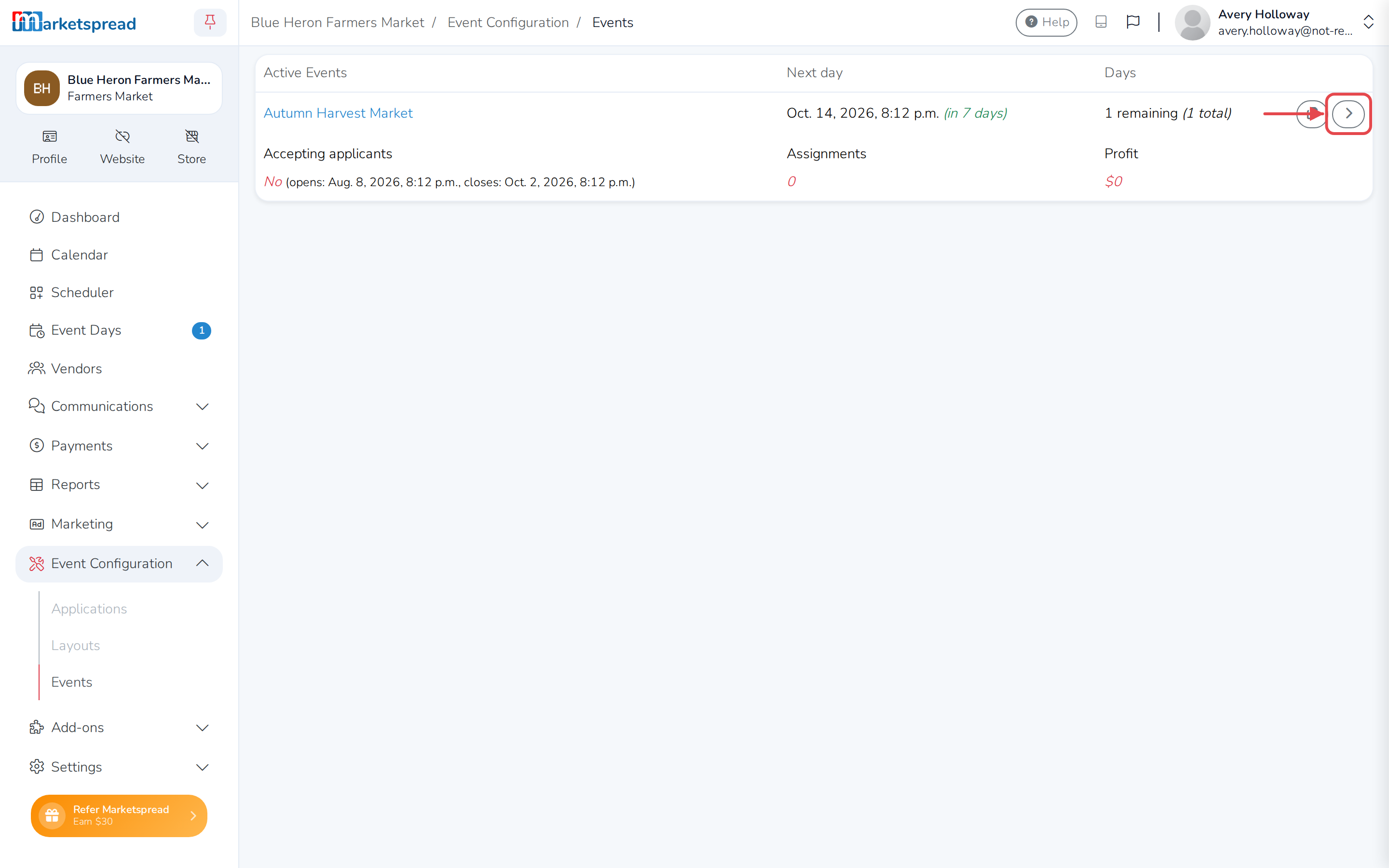This screenshot has height=868, width=1389.
Task: Select Layouts under Event Configuration
Action: [x=75, y=645]
